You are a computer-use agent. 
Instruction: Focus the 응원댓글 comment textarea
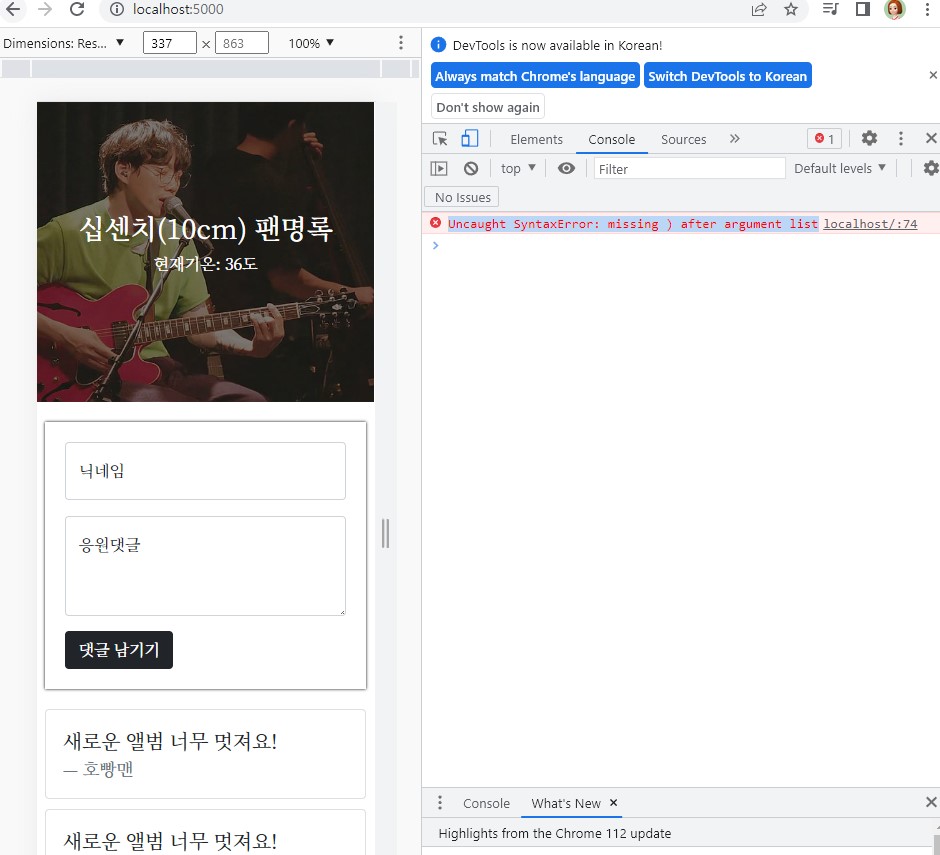pyautogui.click(x=205, y=565)
